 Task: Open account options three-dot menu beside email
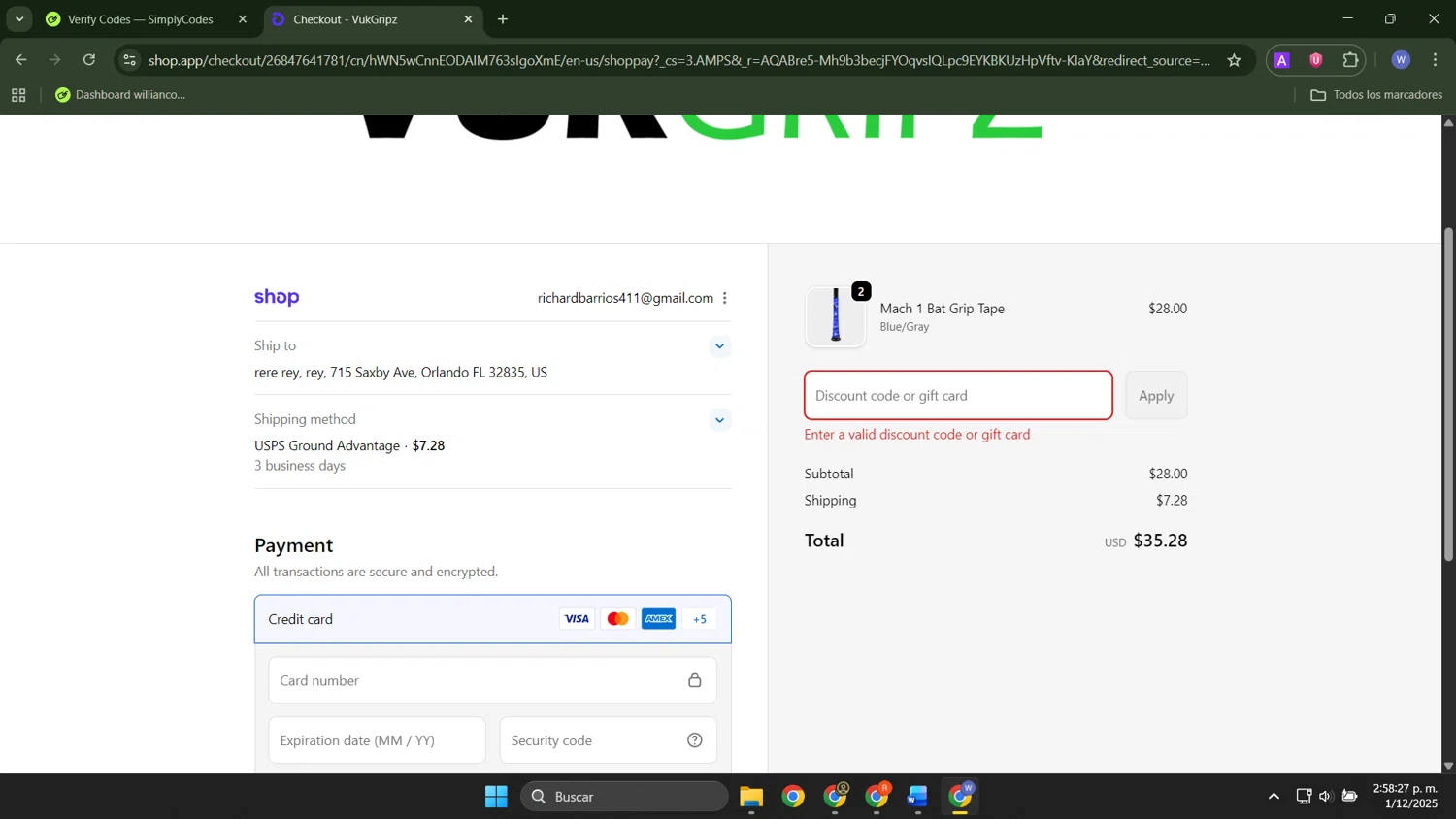pyautogui.click(x=725, y=298)
